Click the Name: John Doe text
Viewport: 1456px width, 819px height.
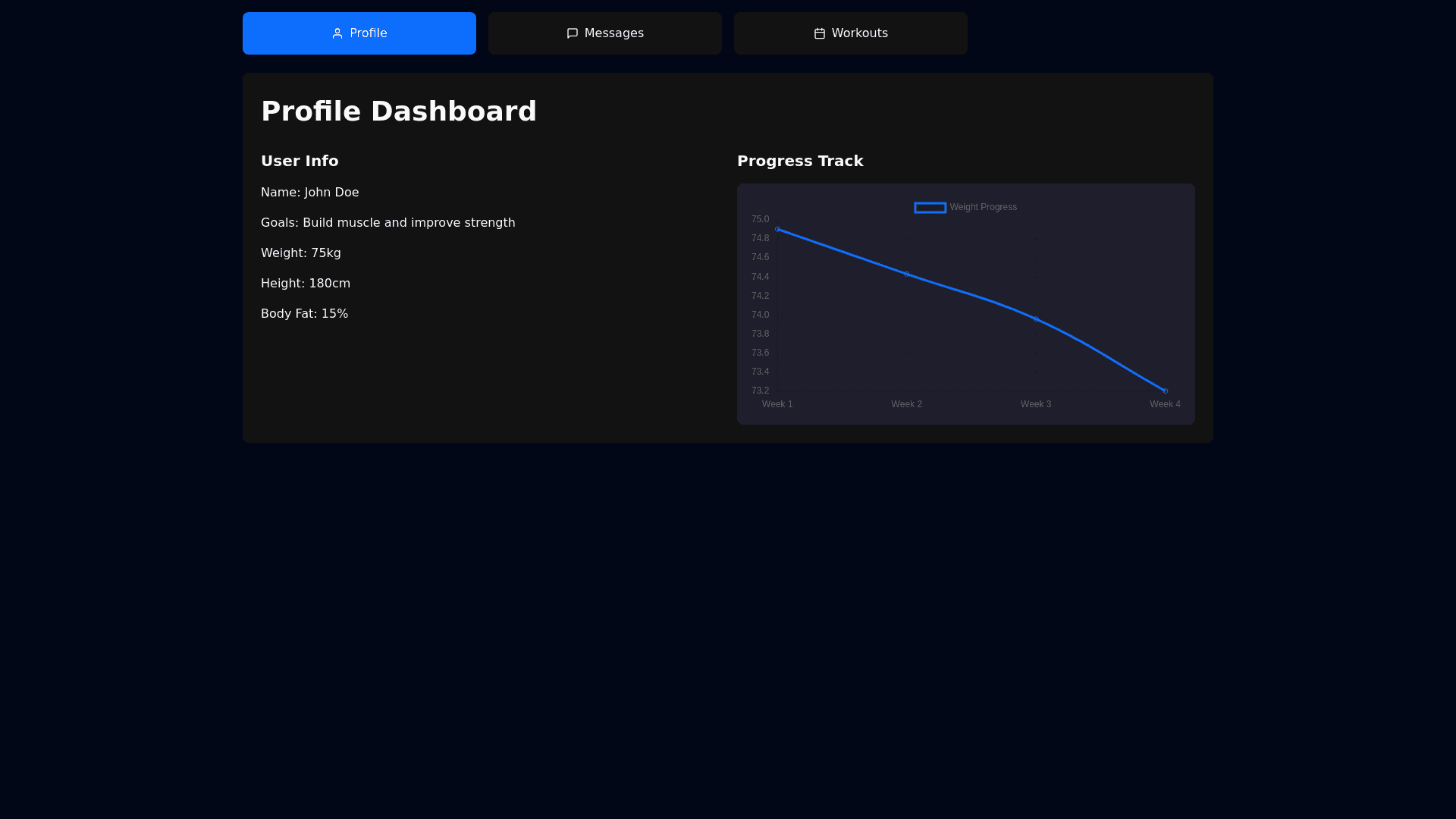point(309,193)
